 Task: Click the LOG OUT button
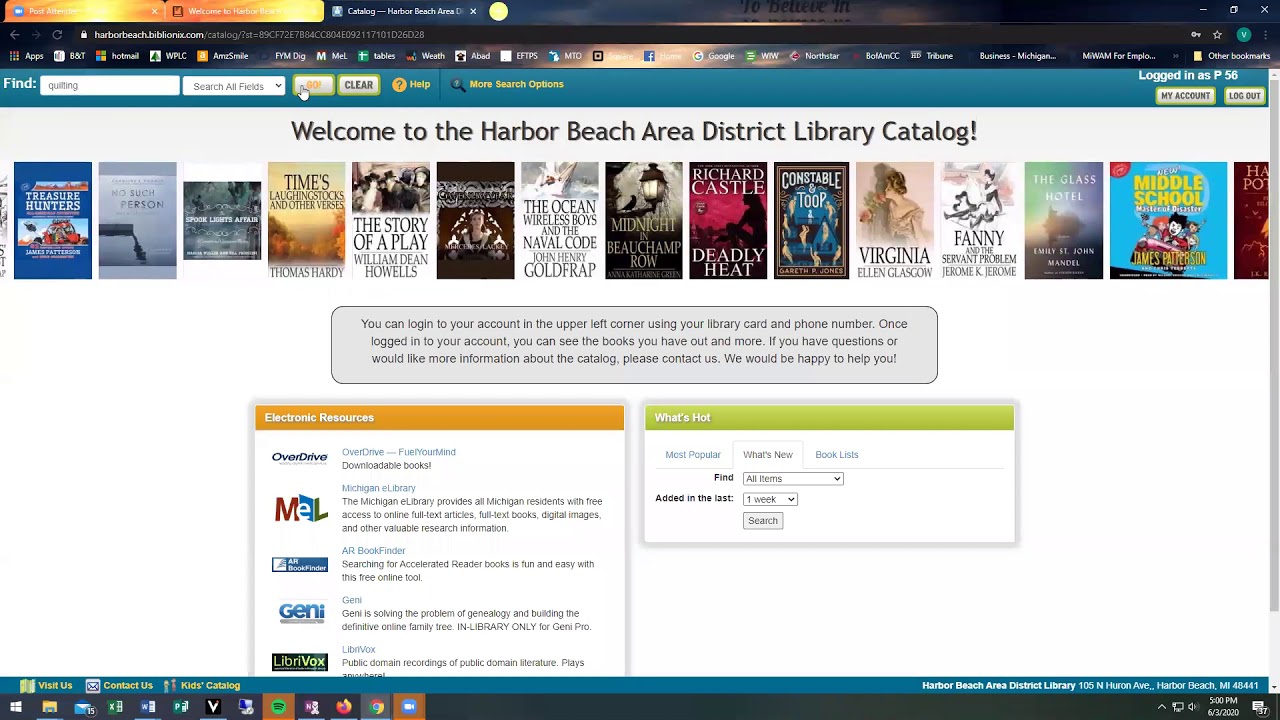[x=1244, y=96]
